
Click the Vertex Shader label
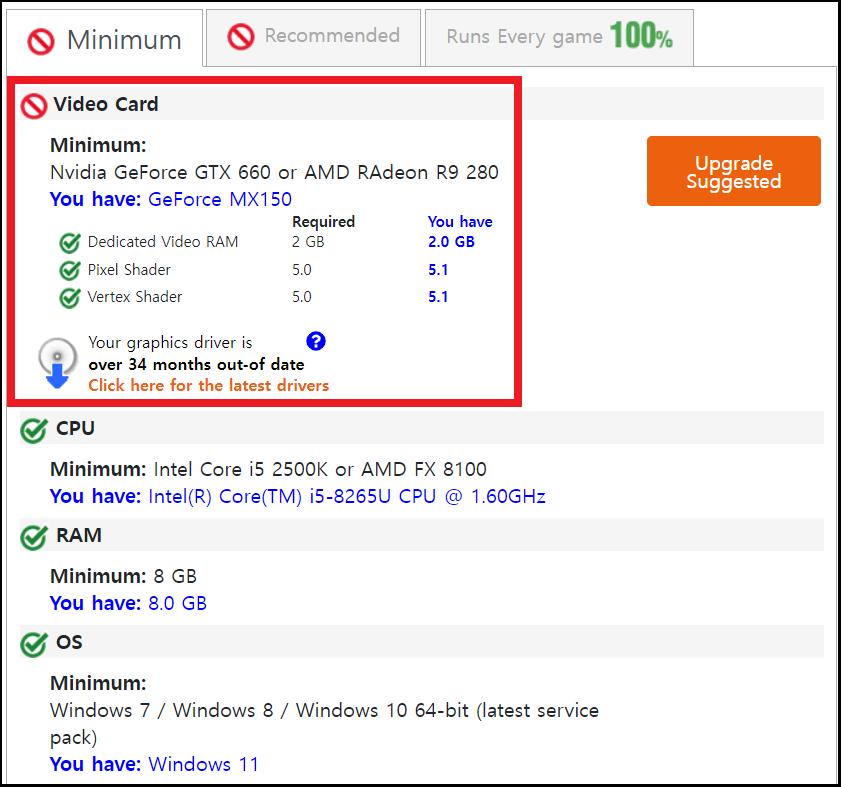(135, 296)
